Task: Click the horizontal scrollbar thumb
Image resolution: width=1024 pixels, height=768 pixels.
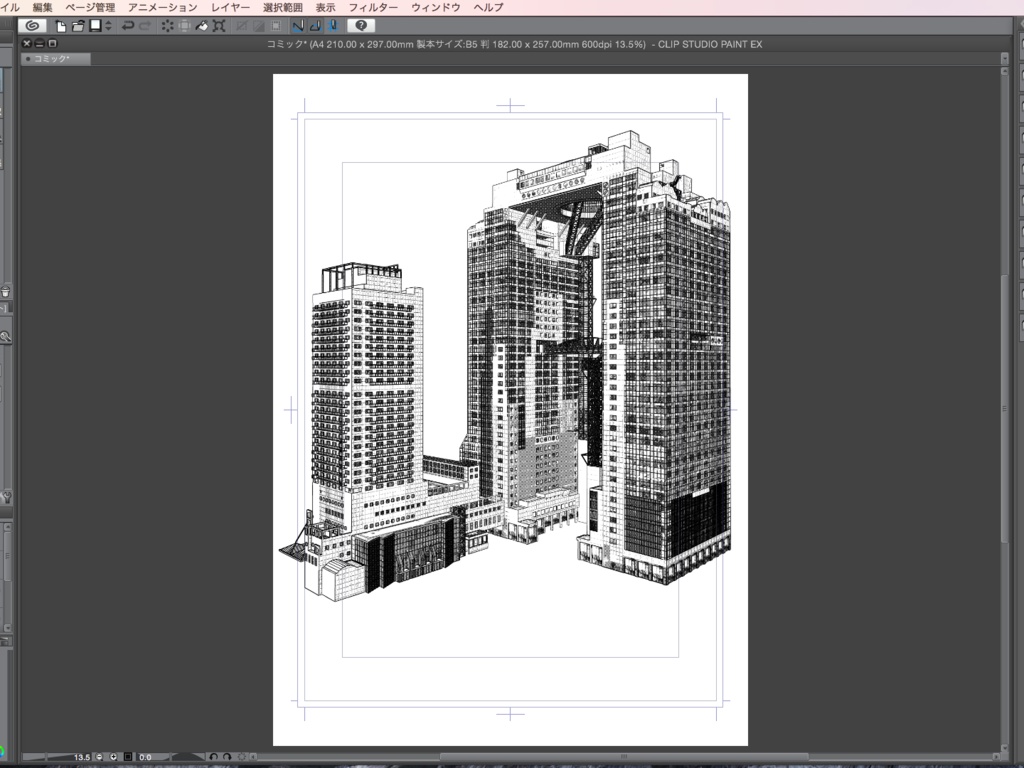Action: (x=624, y=757)
